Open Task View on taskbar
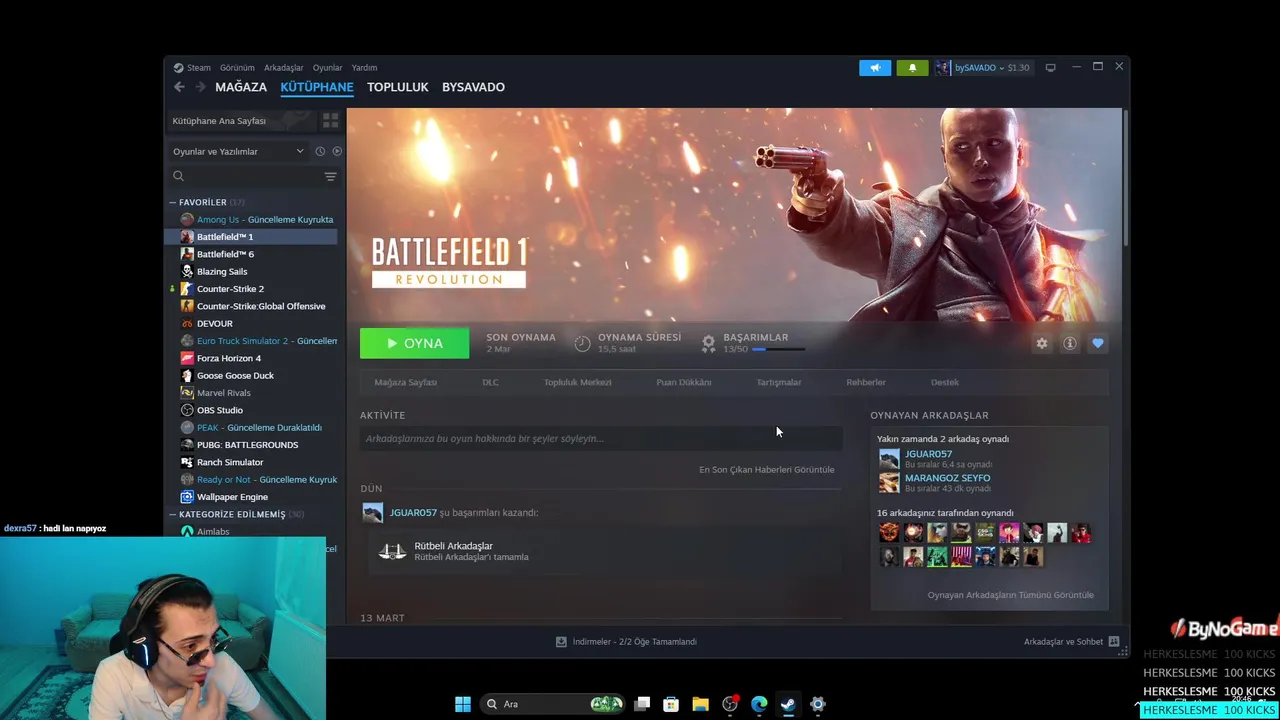This screenshot has height=720, width=1280. point(642,704)
